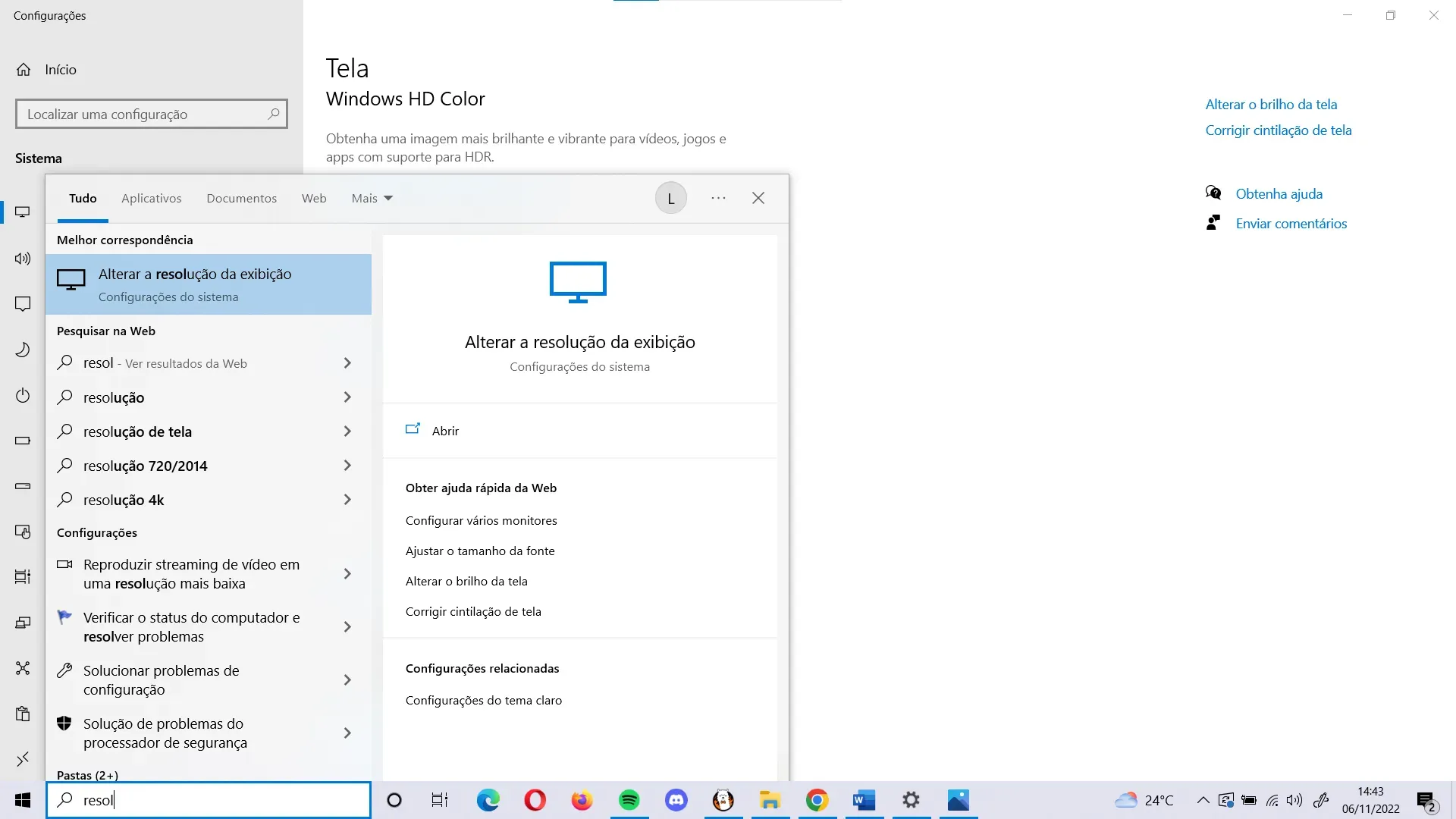Open the weather widget showing 24°C
1456x819 pixels.
[x=1144, y=800]
